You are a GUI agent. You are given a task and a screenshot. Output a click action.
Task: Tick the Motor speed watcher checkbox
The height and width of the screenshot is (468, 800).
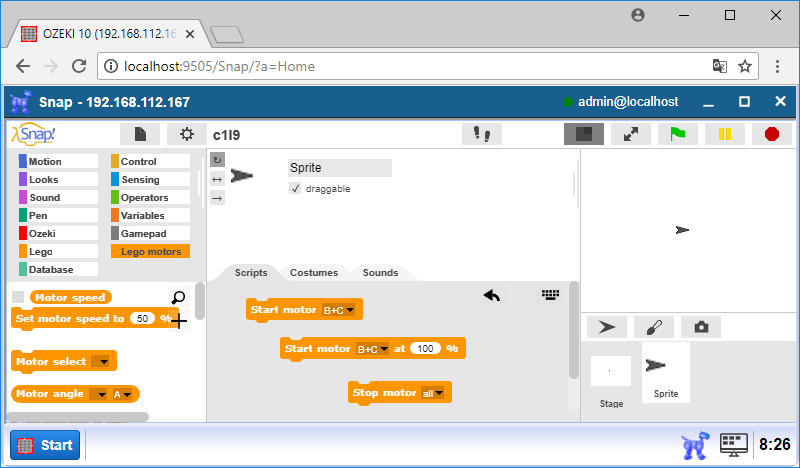(18, 297)
